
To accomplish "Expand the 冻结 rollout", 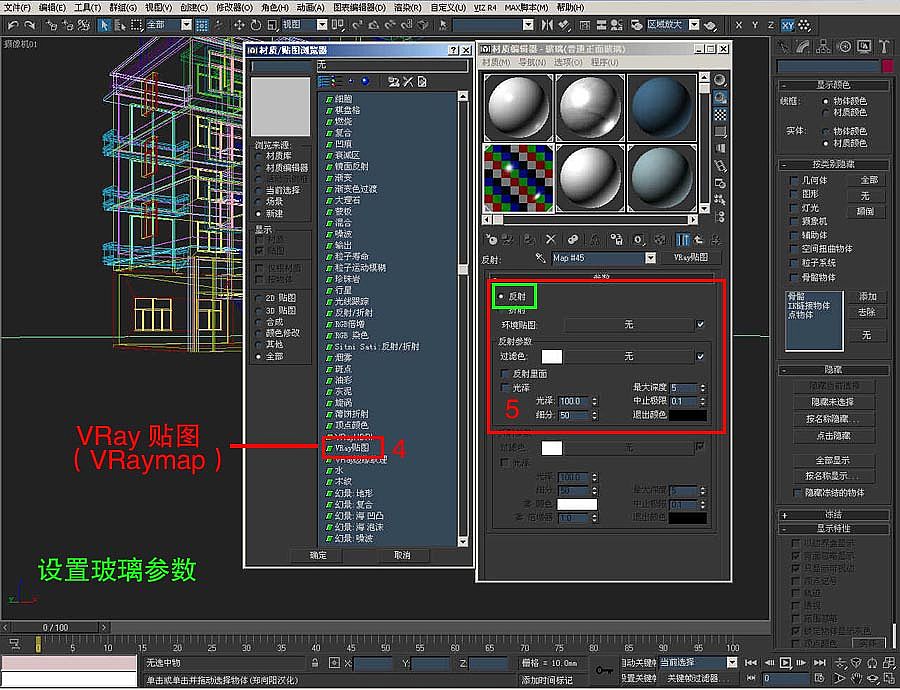I will coord(833,514).
